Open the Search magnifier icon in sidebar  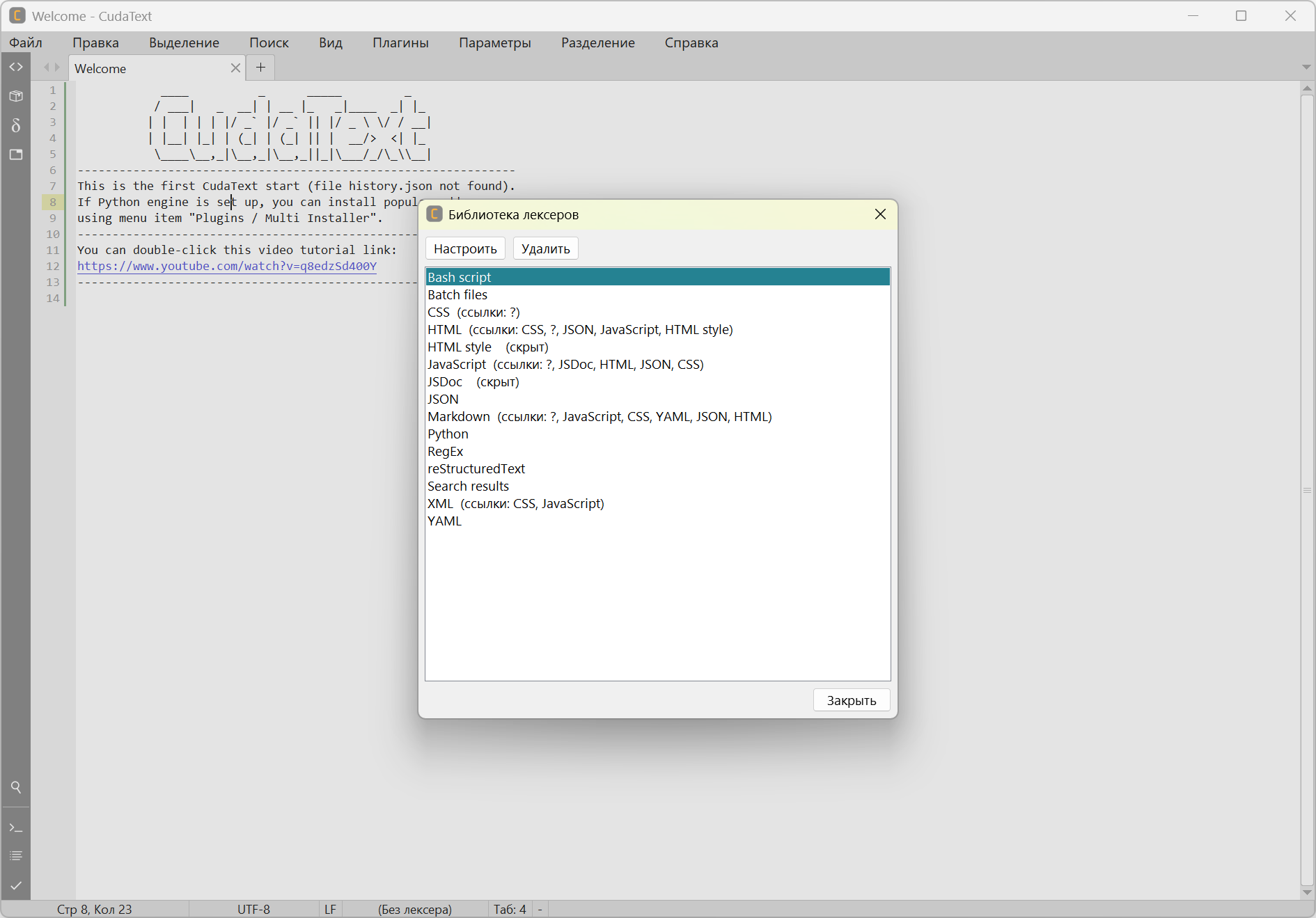tap(16, 787)
